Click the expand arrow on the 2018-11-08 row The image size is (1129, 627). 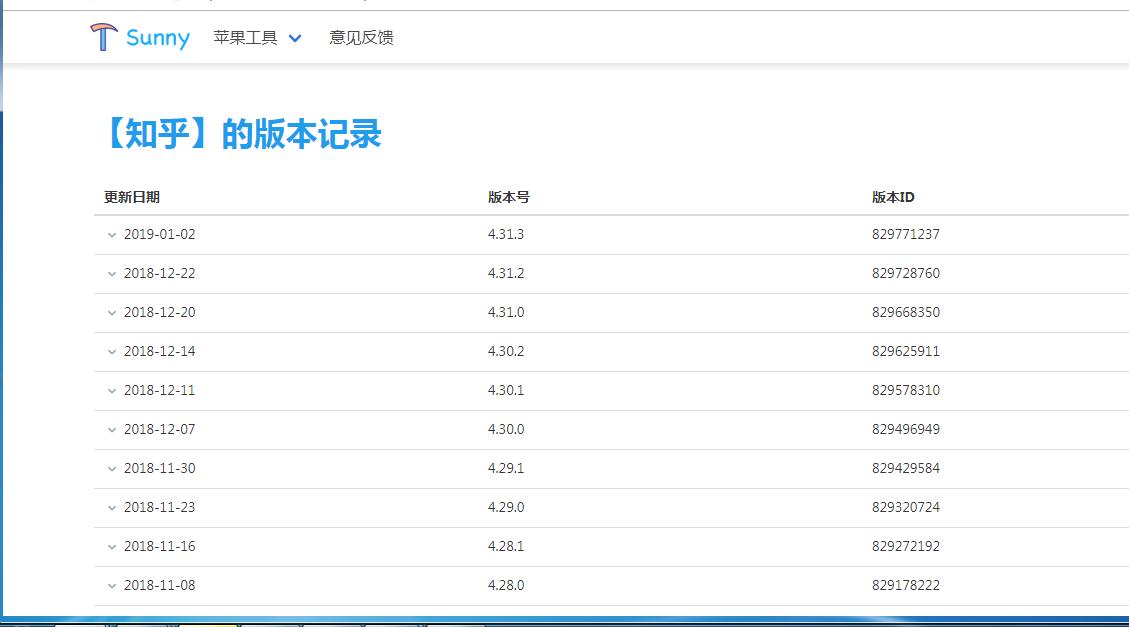(x=111, y=585)
